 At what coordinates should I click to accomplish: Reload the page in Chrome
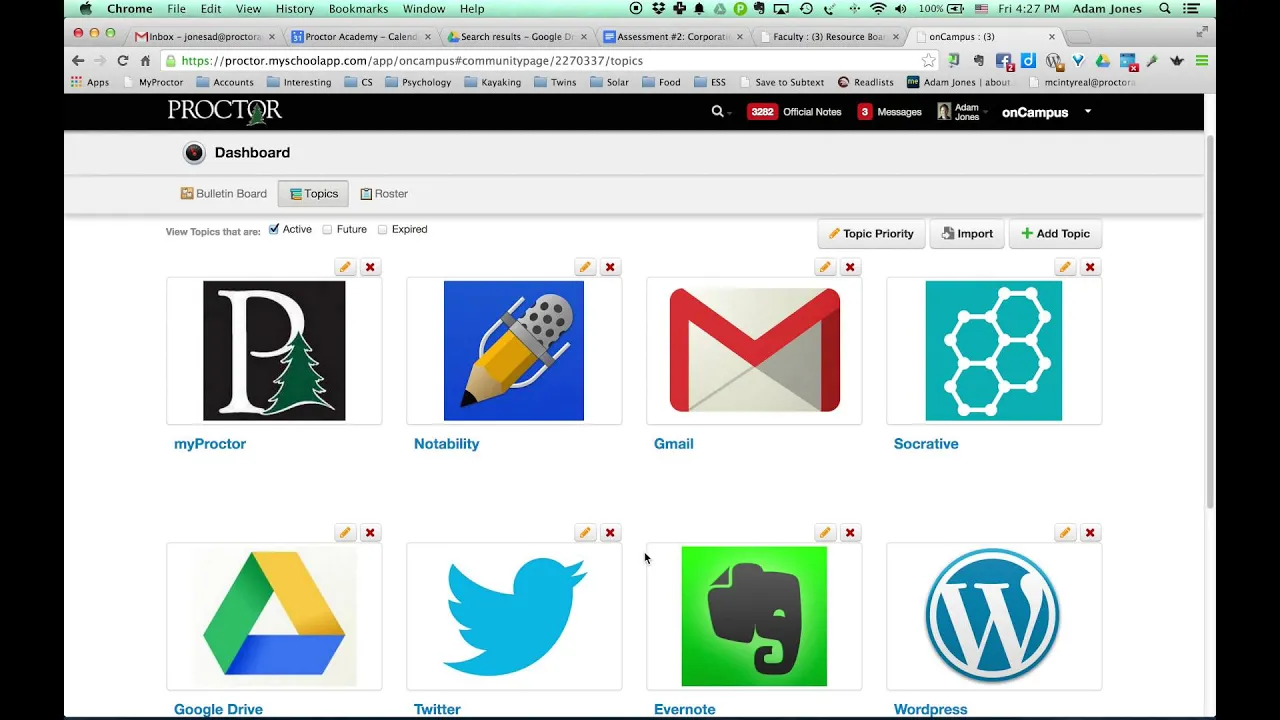click(x=122, y=60)
